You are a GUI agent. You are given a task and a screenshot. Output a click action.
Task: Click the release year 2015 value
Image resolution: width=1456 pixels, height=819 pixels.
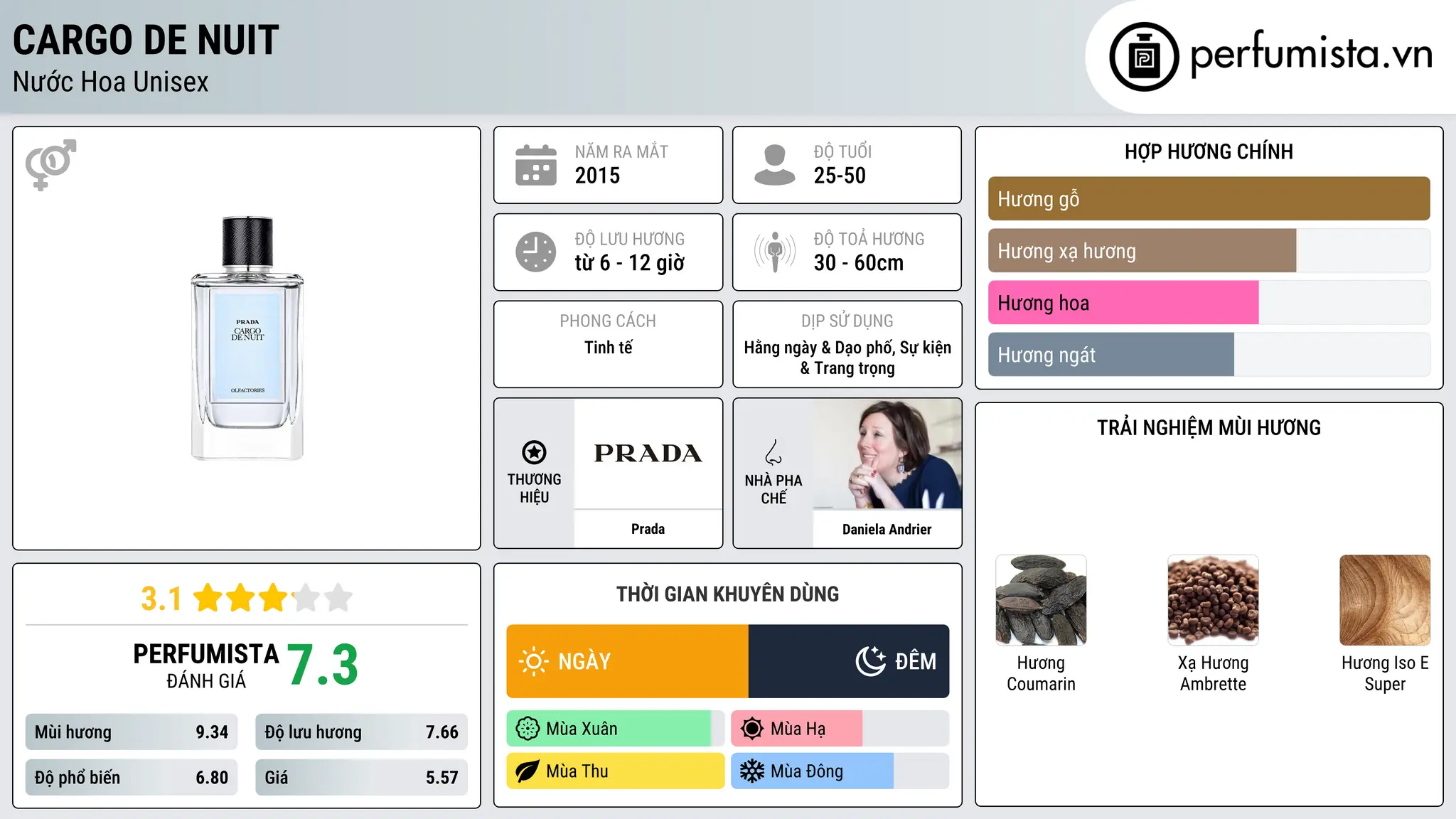[x=597, y=176]
